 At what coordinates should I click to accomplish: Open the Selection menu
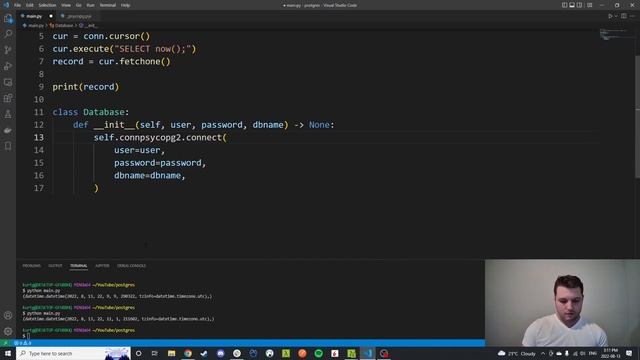47,5
